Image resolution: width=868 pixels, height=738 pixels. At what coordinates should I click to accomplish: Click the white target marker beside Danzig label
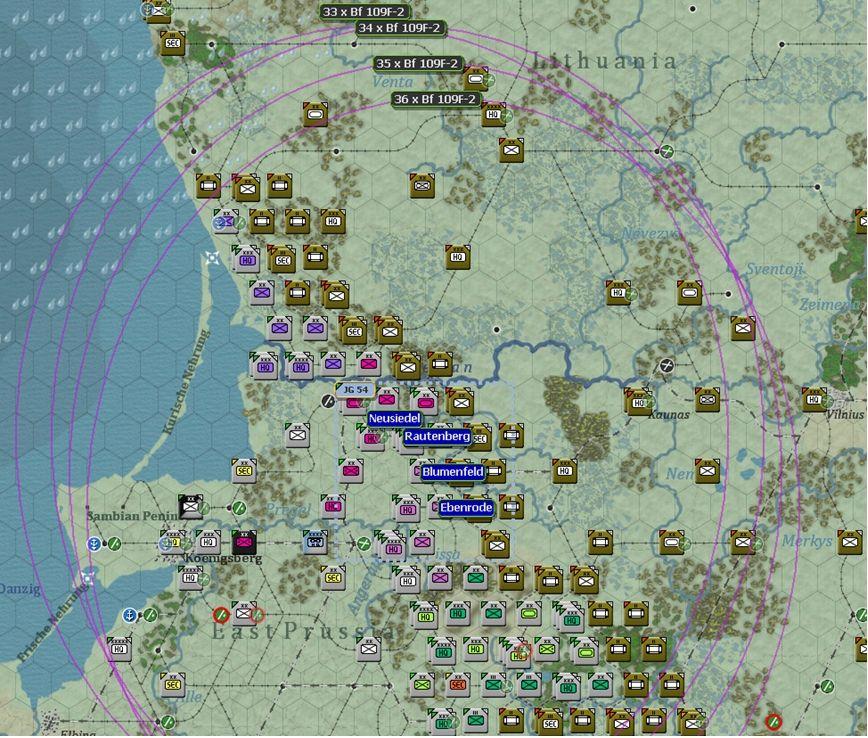pyautogui.click(x=87, y=579)
